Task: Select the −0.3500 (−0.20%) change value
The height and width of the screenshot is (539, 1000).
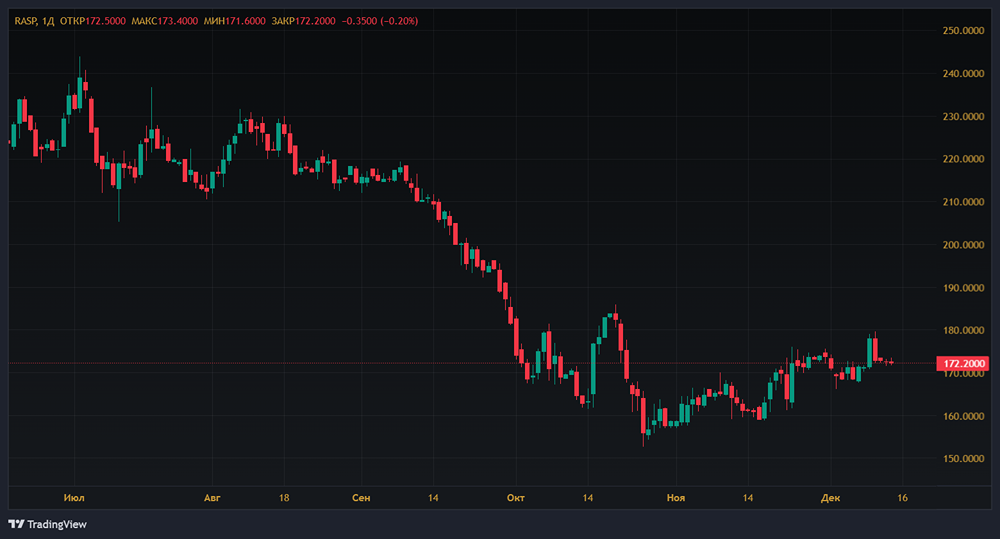Action: click(x=379, y=21)
